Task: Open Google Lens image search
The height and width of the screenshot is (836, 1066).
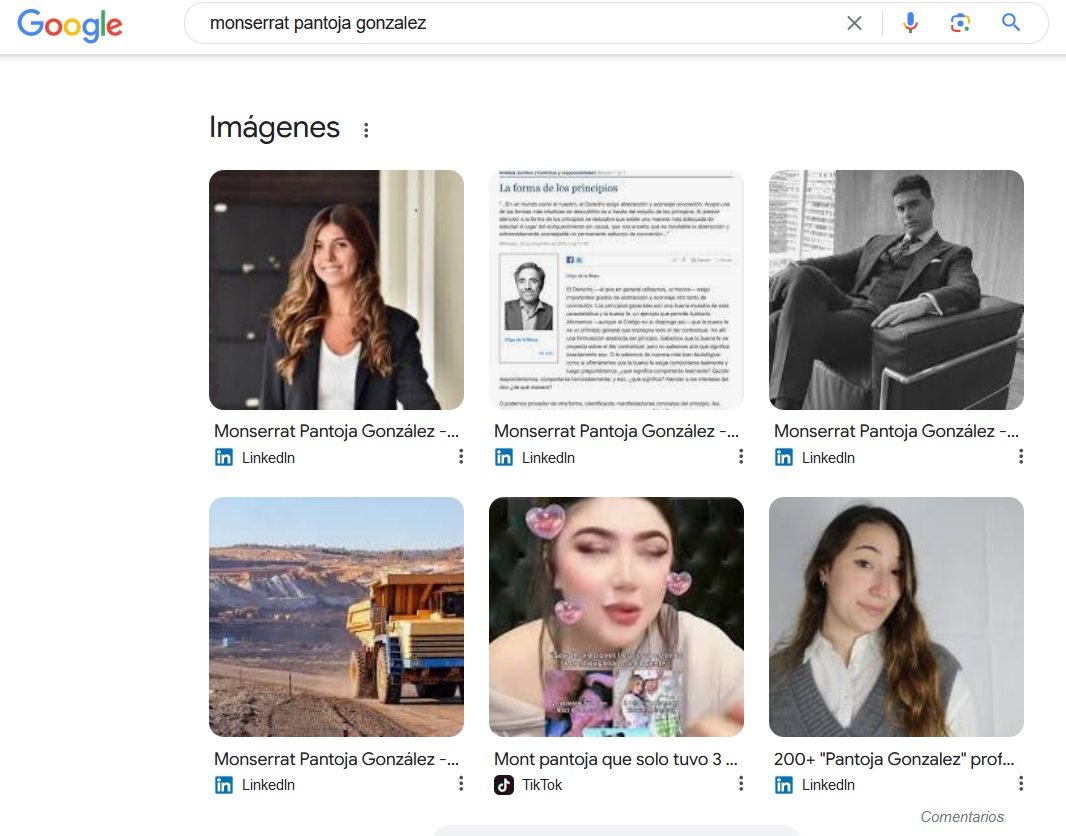Action: pos(960,23)
